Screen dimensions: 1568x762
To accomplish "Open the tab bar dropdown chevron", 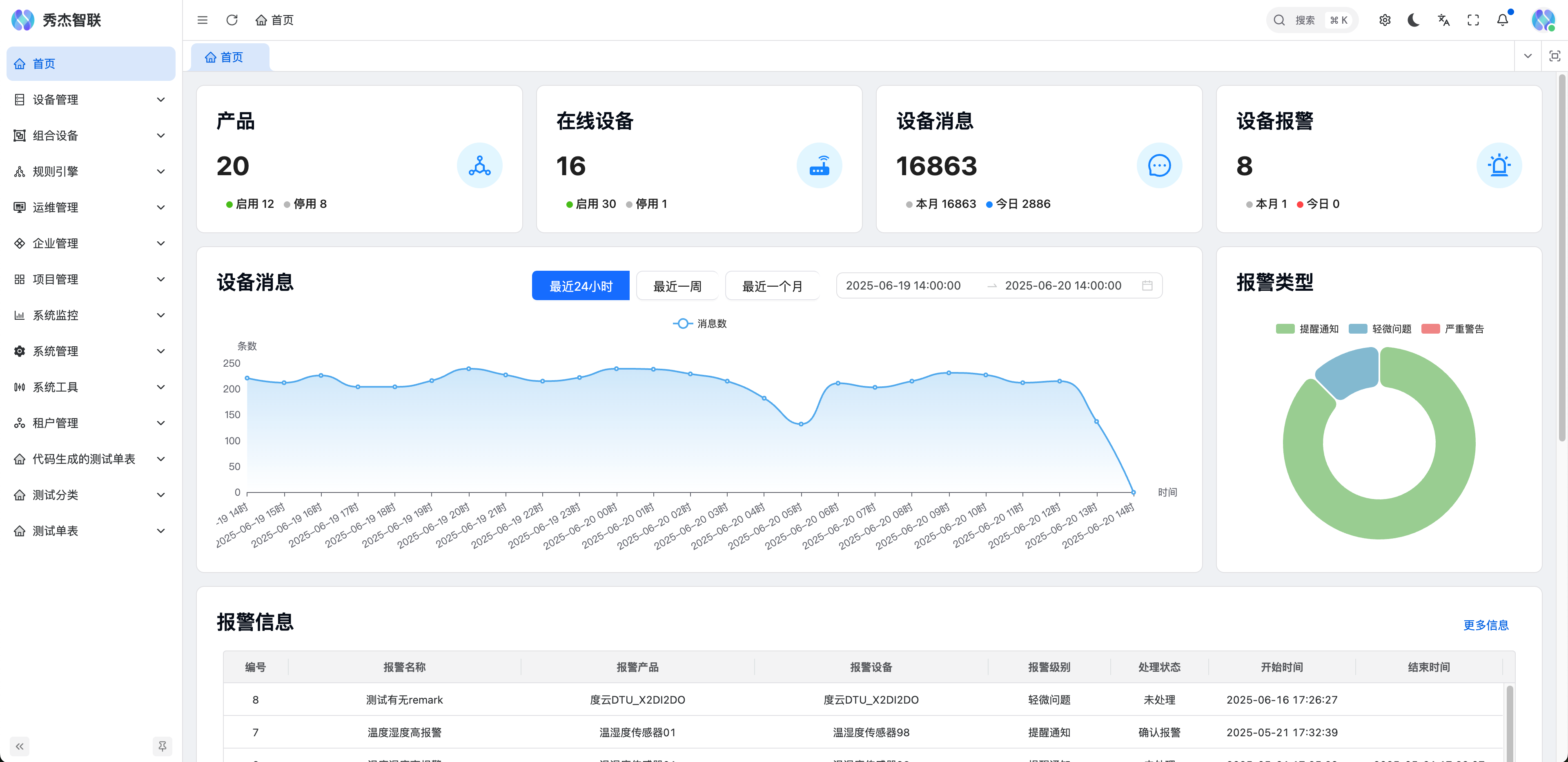I will point(1528,56).
